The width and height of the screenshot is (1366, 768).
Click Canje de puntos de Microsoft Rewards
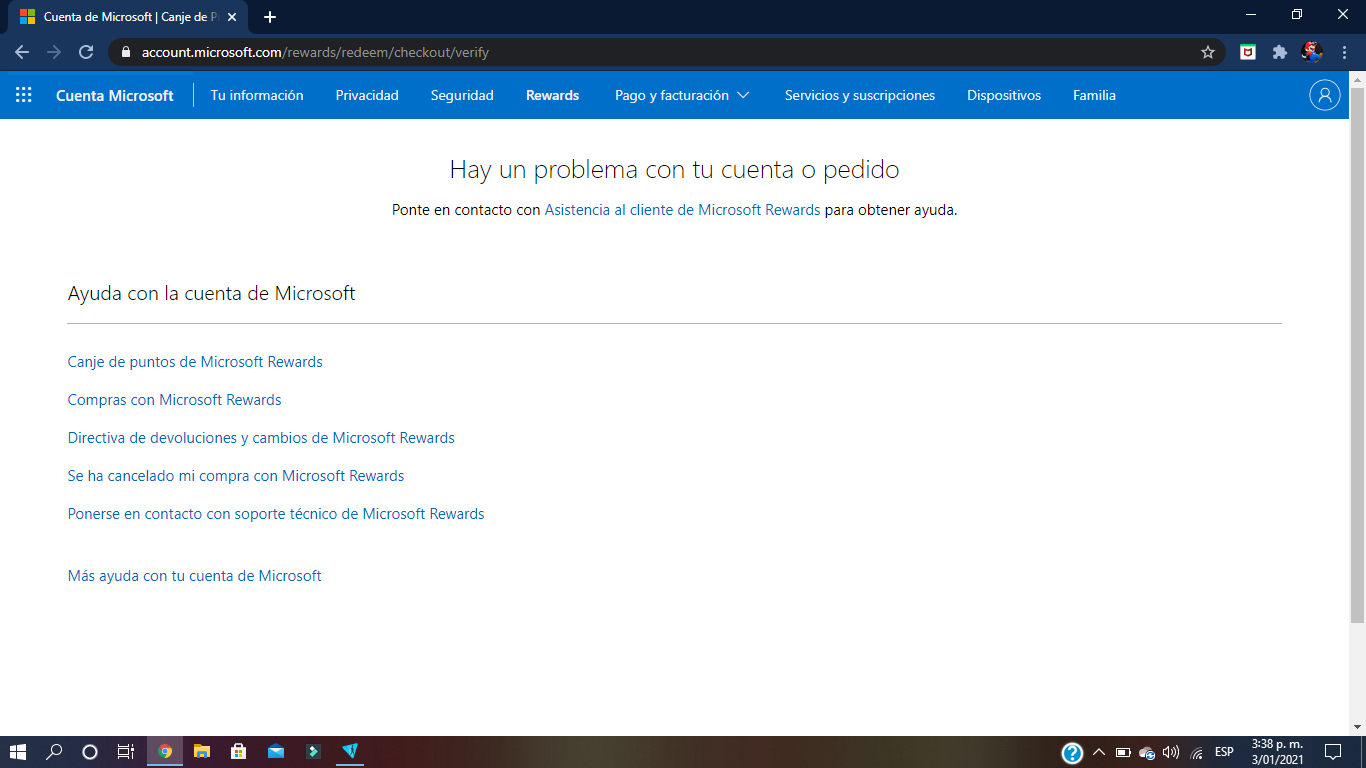tap(194, 361)
